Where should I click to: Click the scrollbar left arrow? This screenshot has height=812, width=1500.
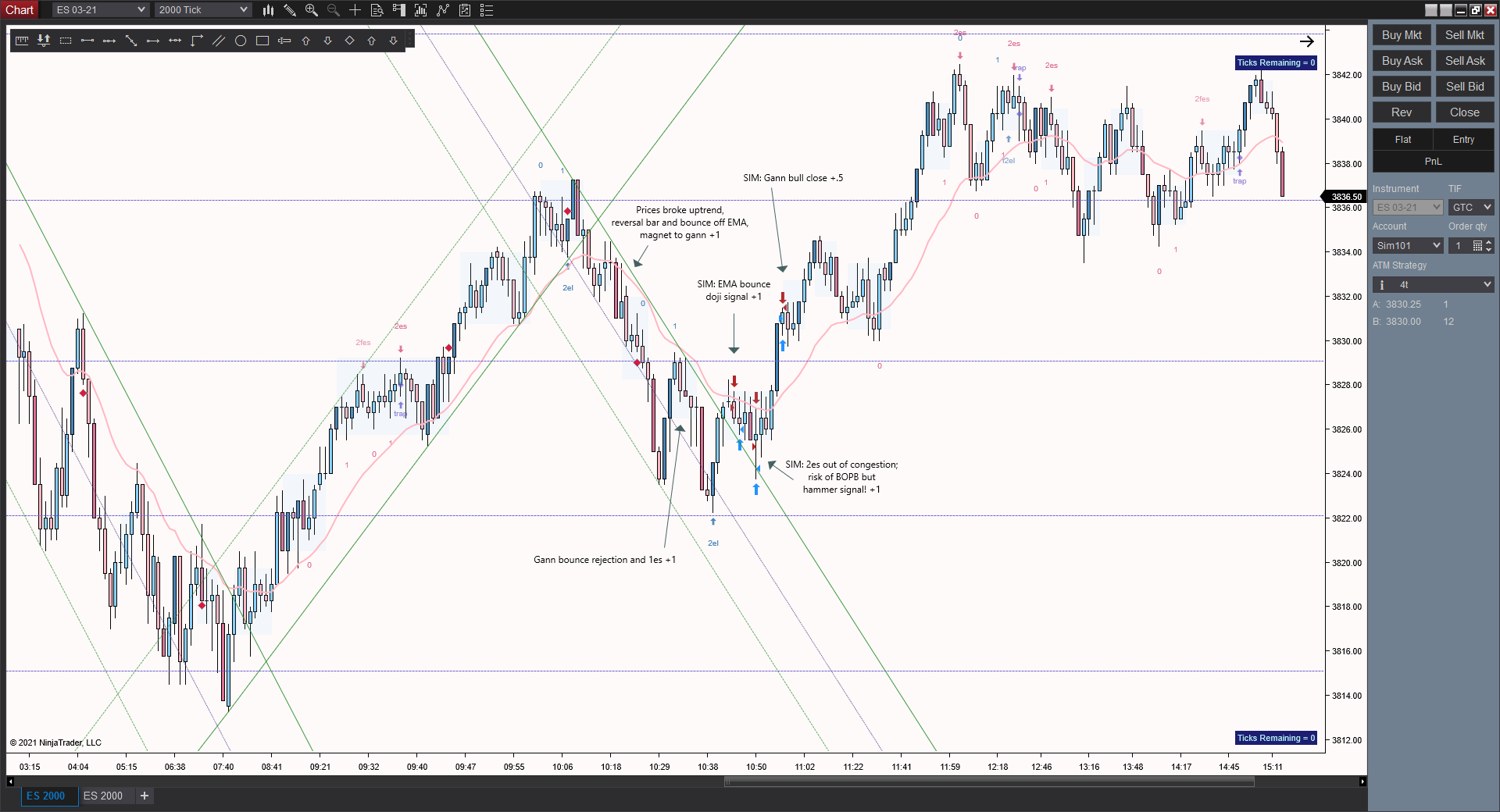[10, 782]
